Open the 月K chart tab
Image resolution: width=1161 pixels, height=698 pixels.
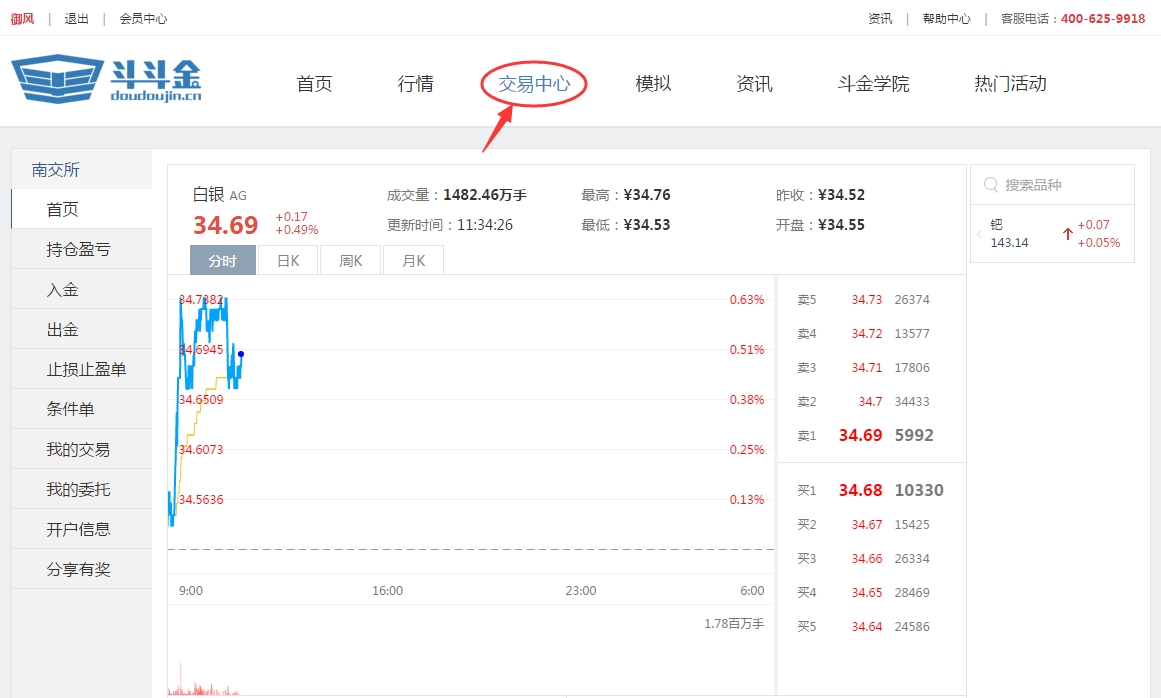(x=413, y=259)
